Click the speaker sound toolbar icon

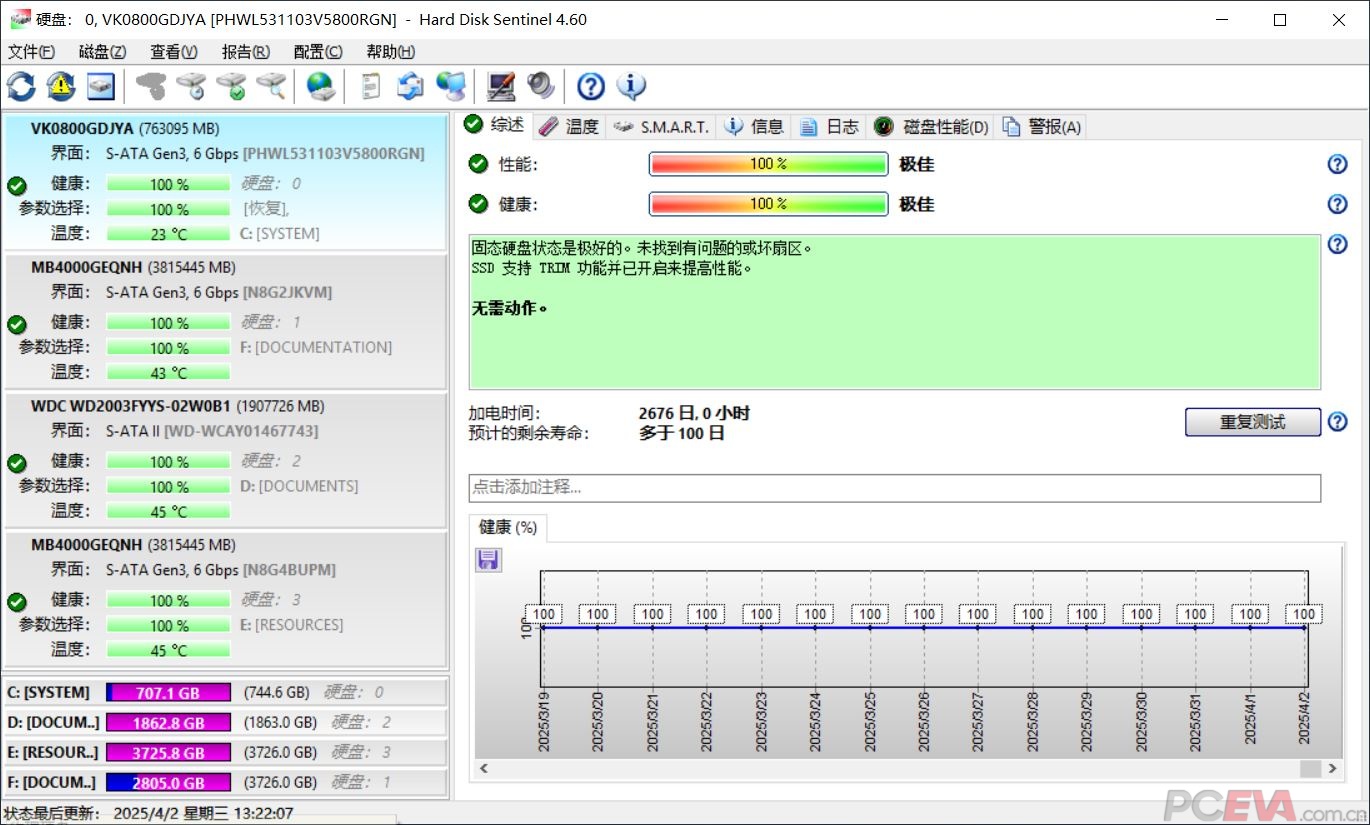541,87
